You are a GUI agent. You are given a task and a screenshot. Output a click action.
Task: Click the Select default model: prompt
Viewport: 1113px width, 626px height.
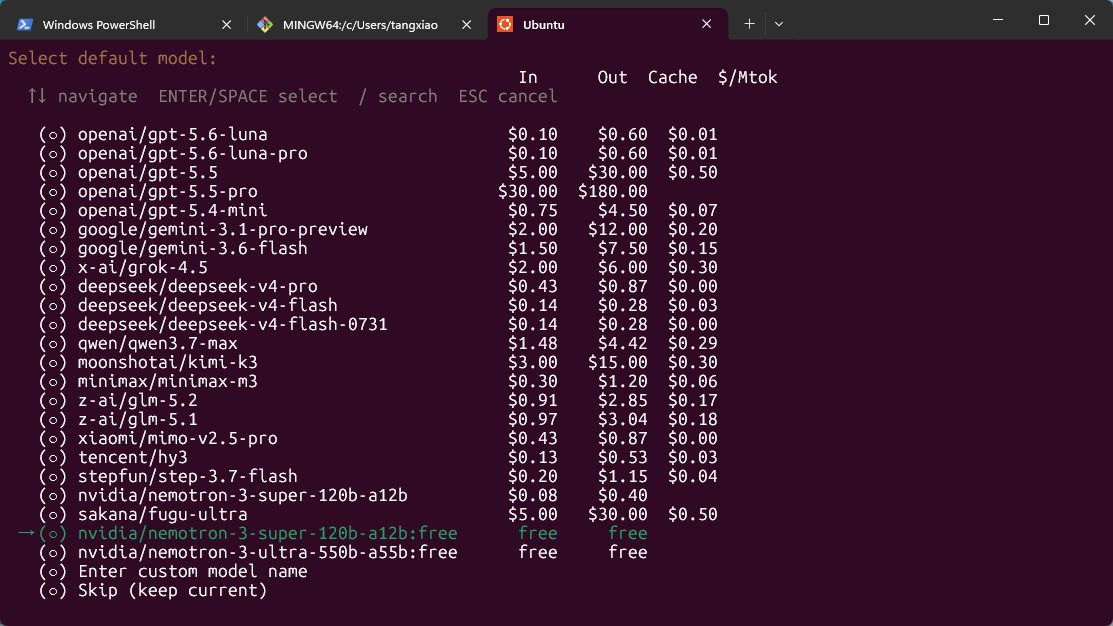coord(112,58)
